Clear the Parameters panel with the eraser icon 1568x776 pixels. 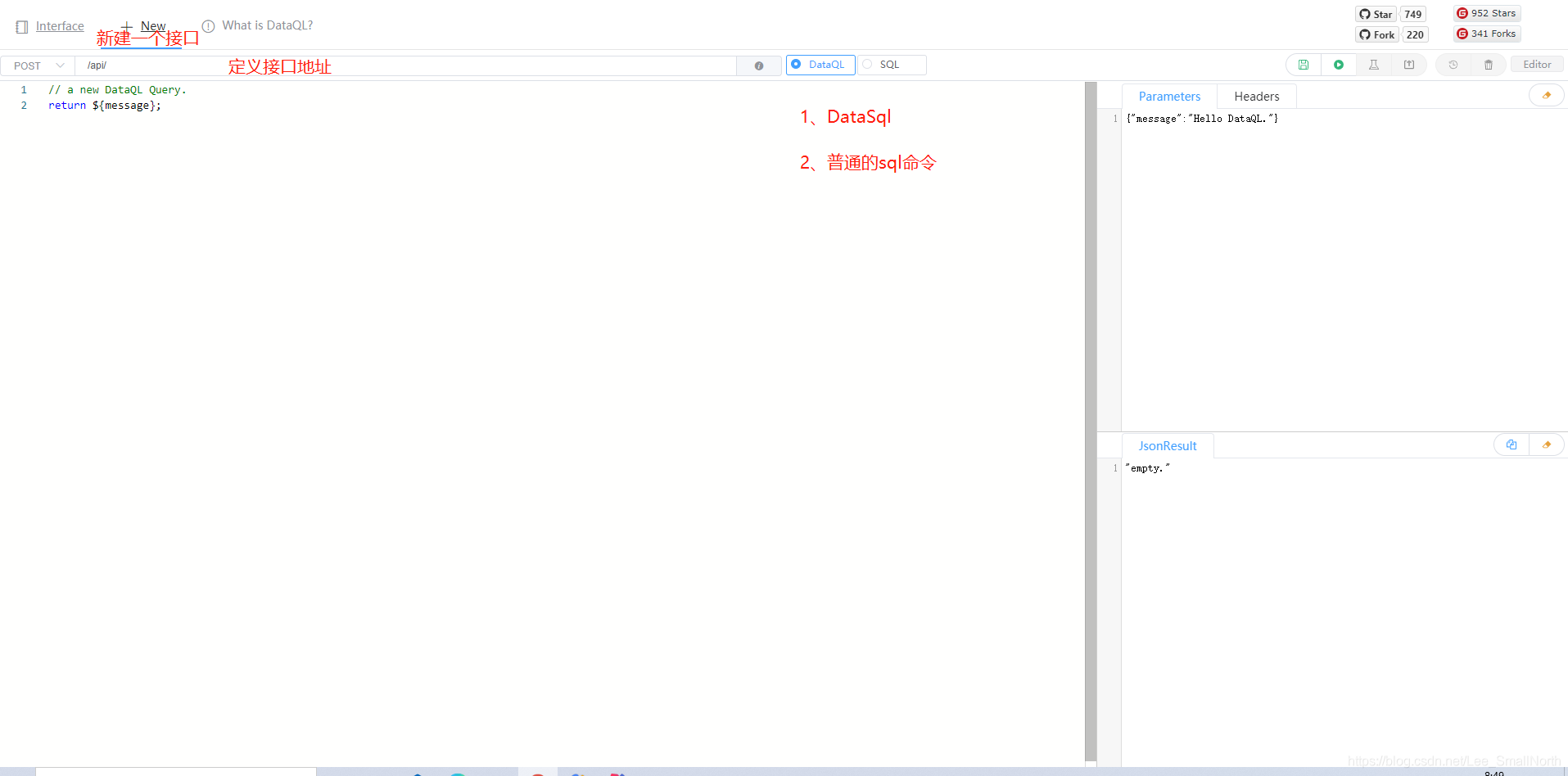[x=1548, y=95]
